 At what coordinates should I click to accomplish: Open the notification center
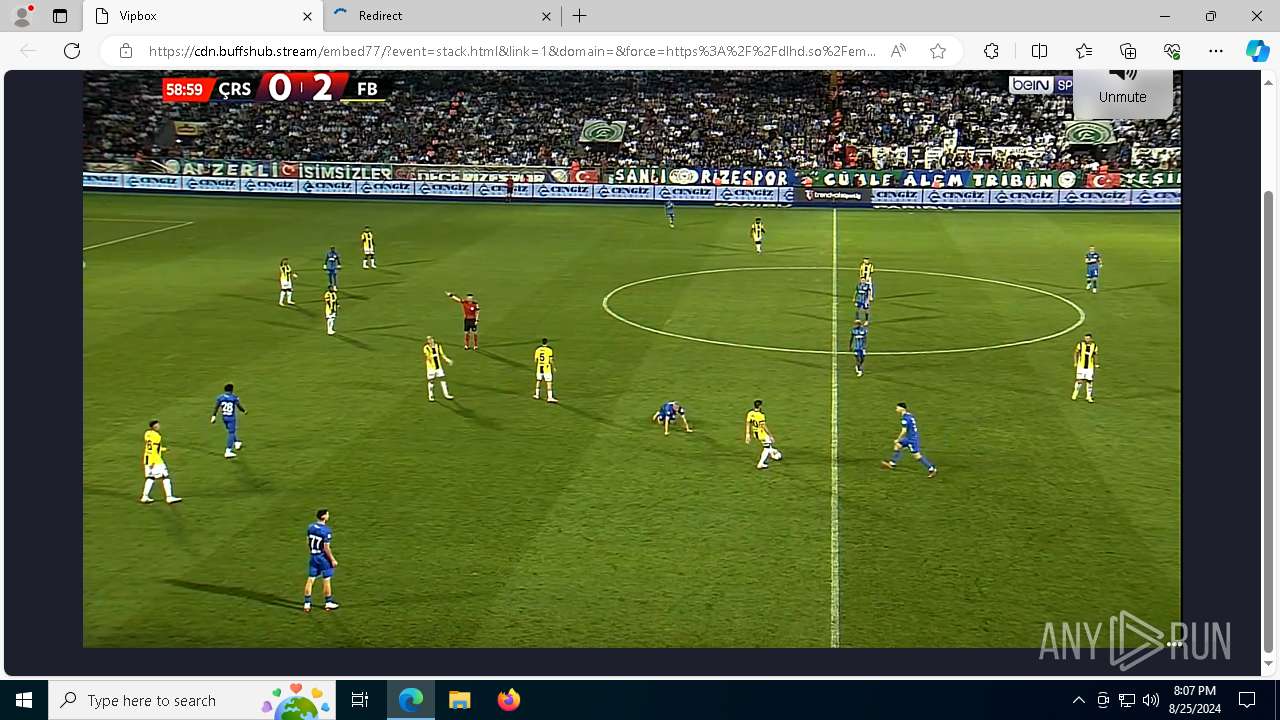coord(1247,700)
